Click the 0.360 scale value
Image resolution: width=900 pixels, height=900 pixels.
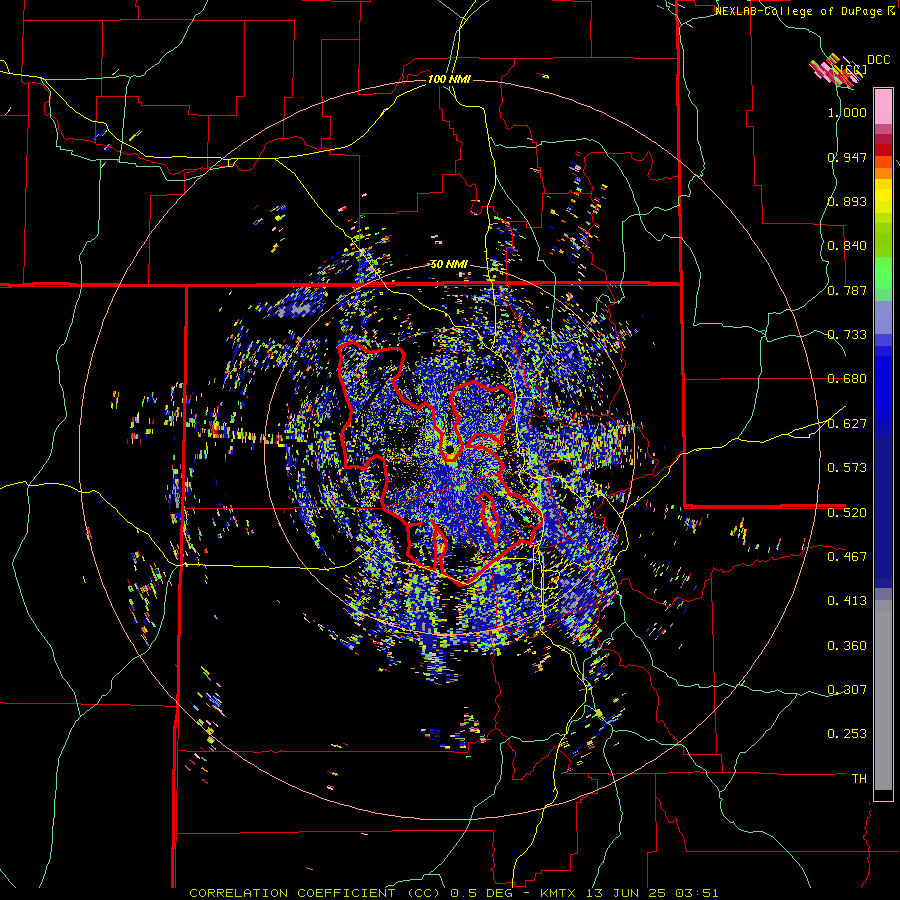pos(847,646)
